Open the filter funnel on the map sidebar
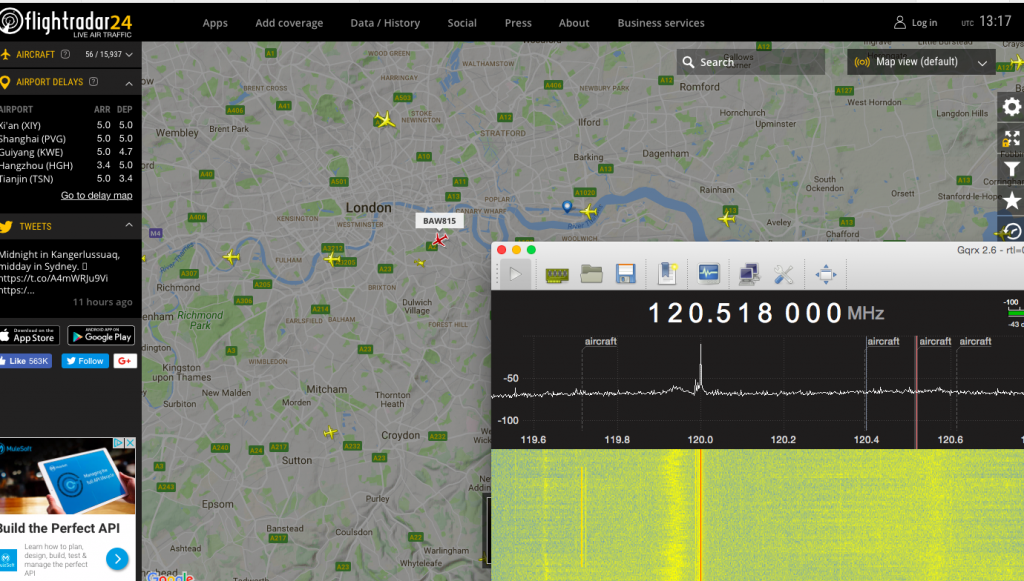This screenshot has width=1024, height=581. (x=1011, y=170)
